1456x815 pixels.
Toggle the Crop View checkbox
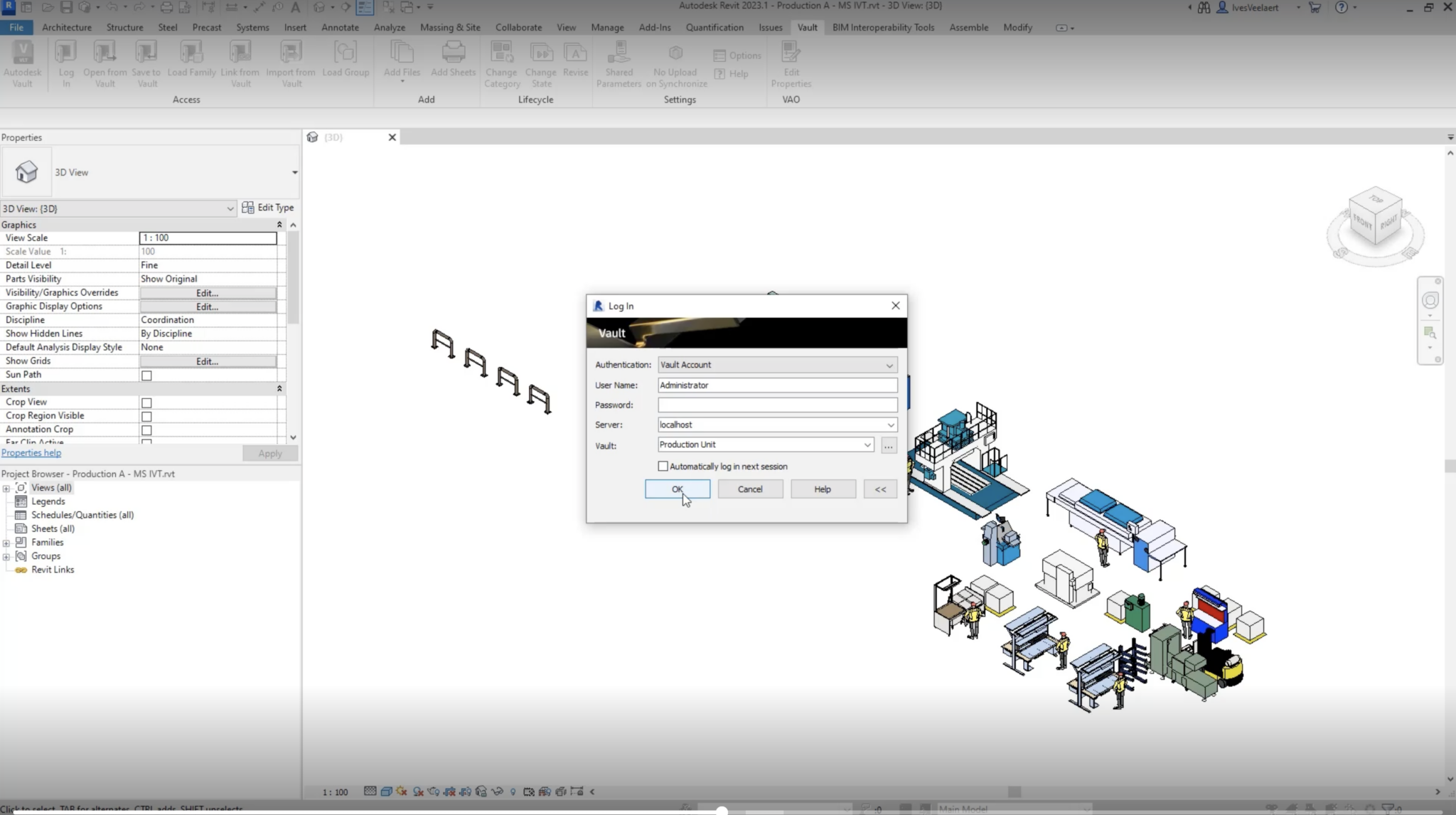[x=146, y=403]
